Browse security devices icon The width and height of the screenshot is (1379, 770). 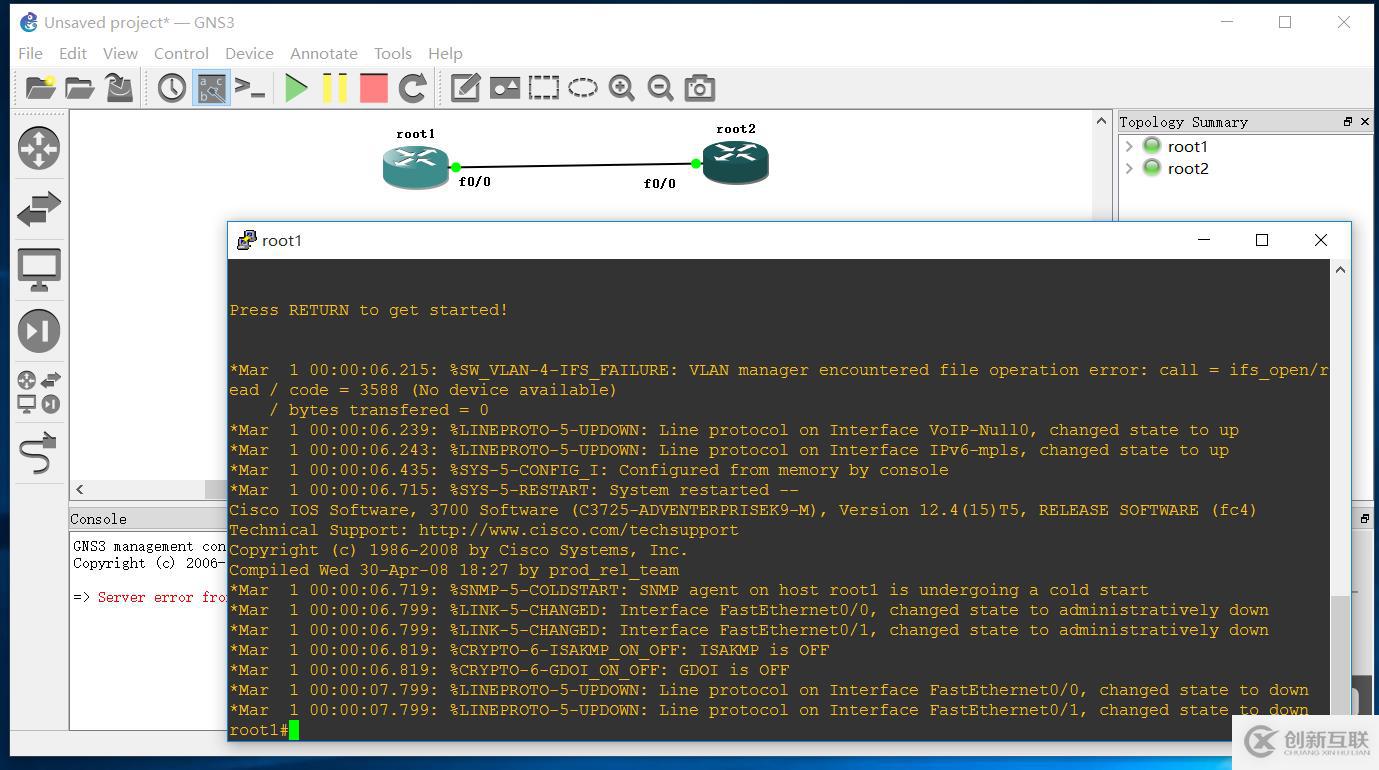pos(39,331)
